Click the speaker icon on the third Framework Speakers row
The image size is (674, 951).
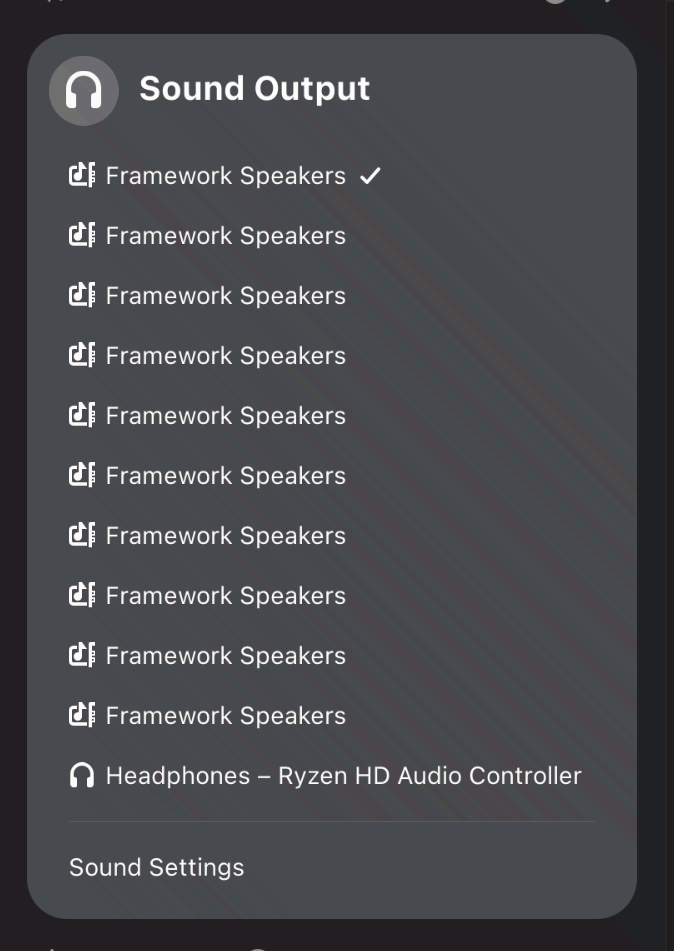coord(82,296)
